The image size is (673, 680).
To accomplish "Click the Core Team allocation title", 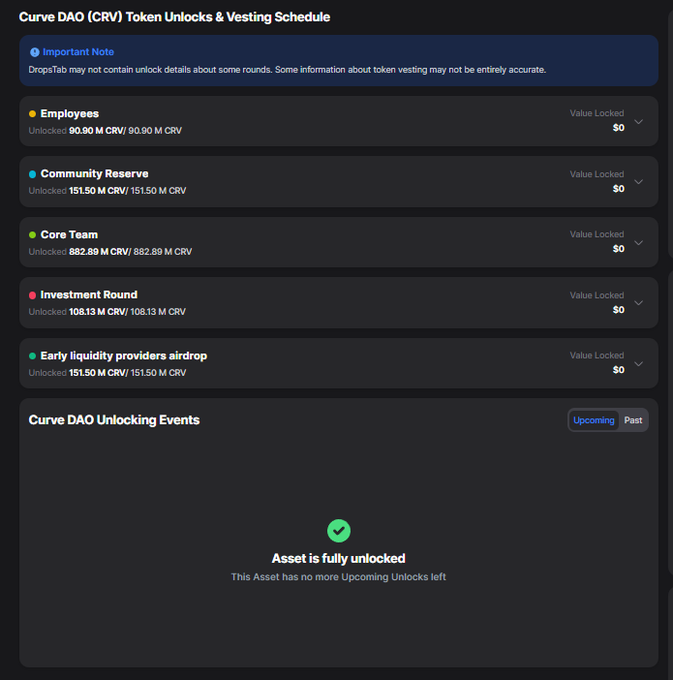I will pyautogui.click(x=69, y=235).
